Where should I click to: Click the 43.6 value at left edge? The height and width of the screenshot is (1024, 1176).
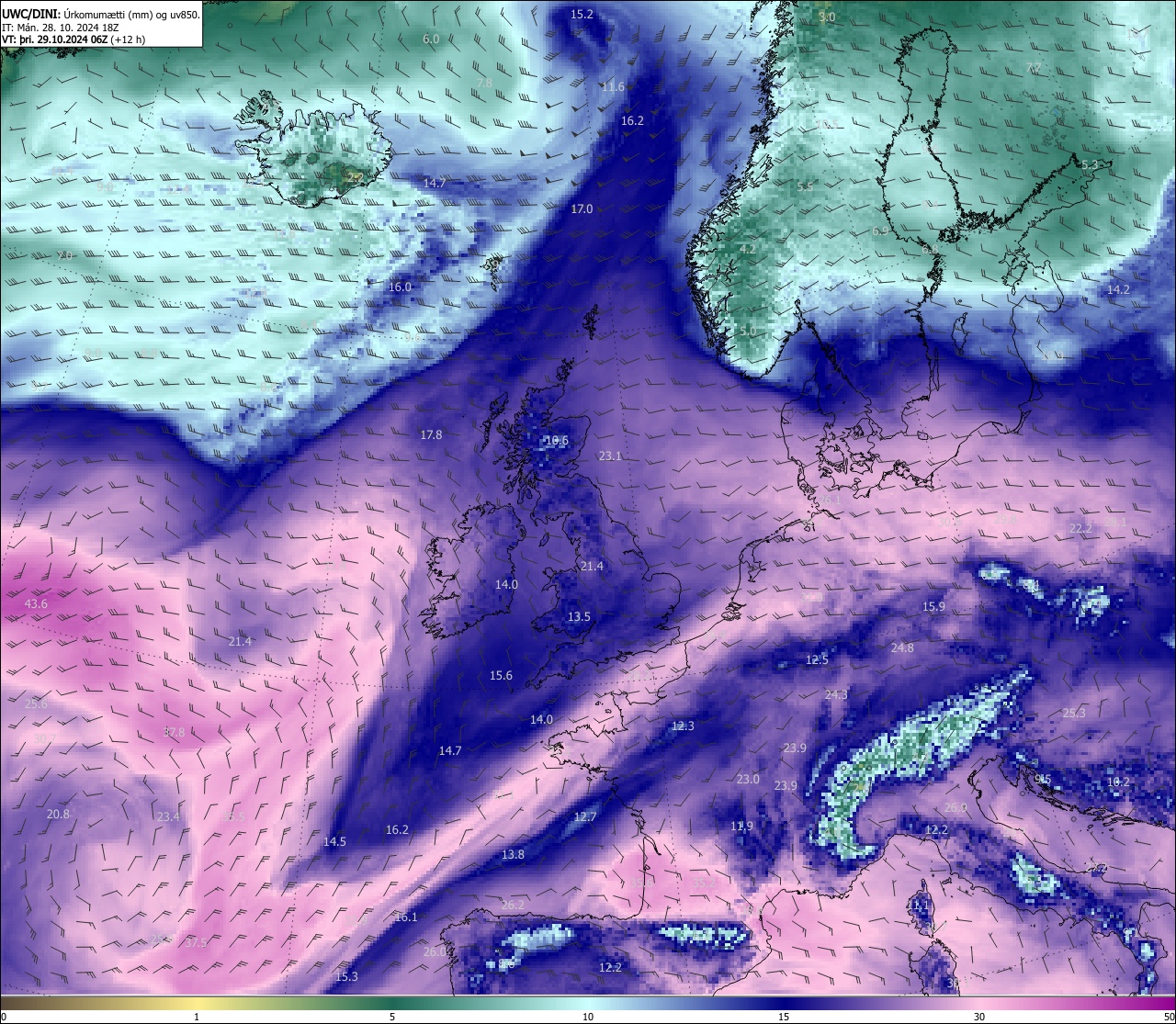[36, 604]
